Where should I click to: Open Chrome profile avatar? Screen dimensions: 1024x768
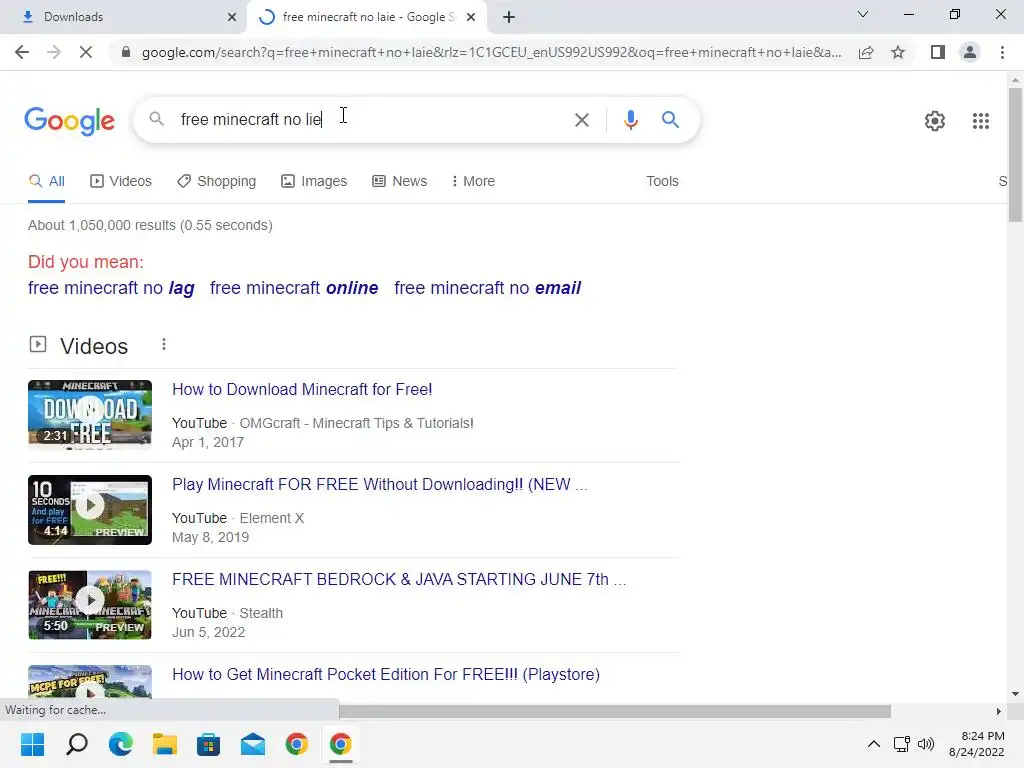970,52
